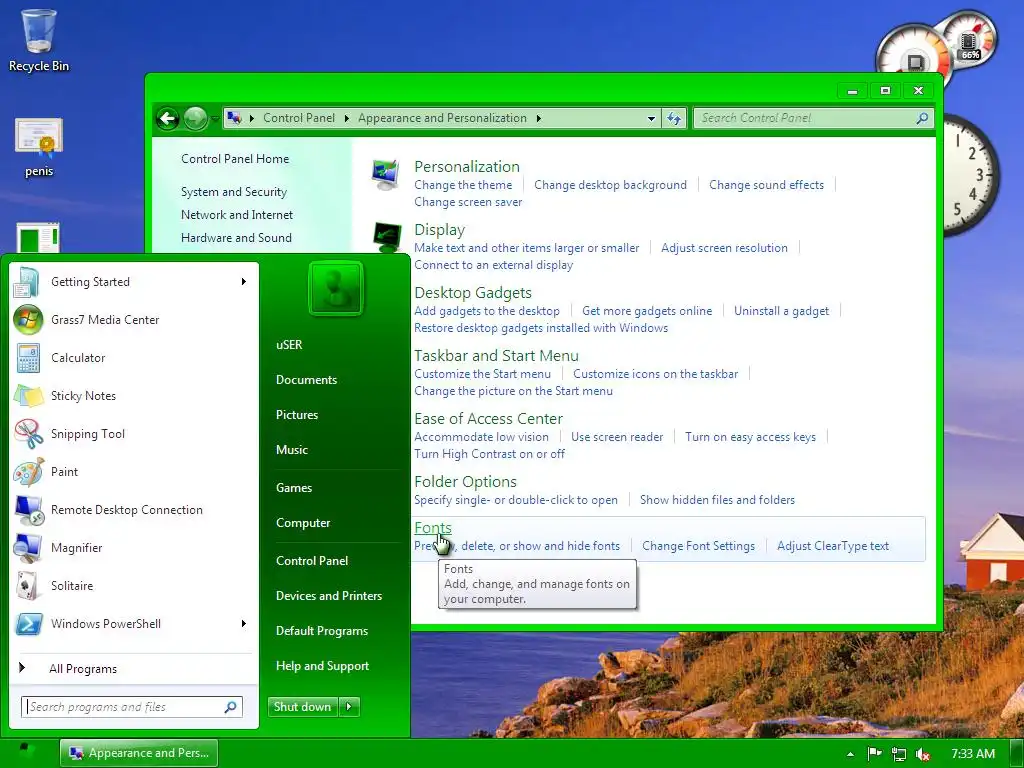This screenshot has width=1024, height=768.
Task: Open Documents from Start menu
Action: click(x=306, y=380)
